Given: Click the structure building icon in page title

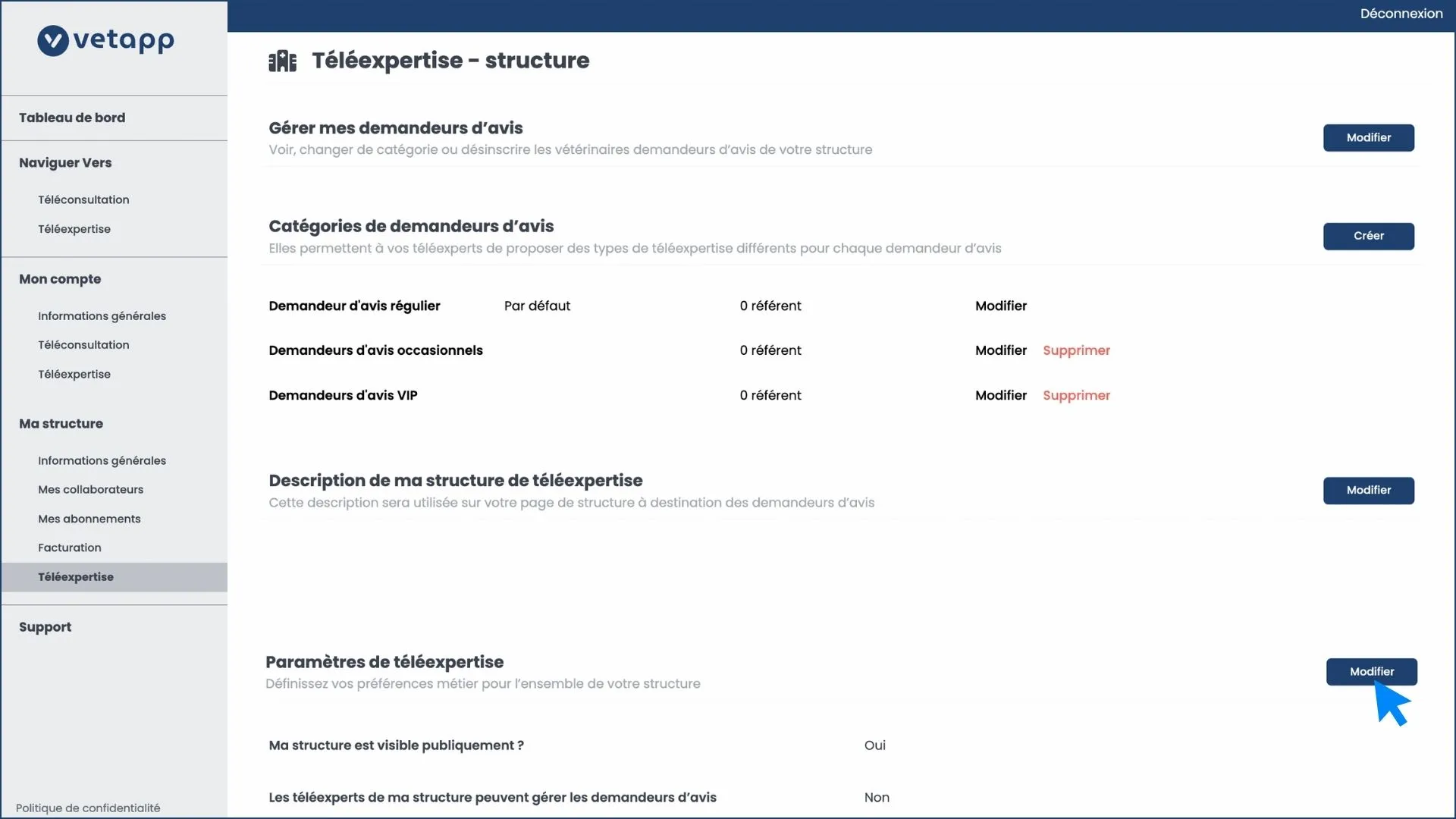Looking at the screenshot, I should click(x=282, y=61).
